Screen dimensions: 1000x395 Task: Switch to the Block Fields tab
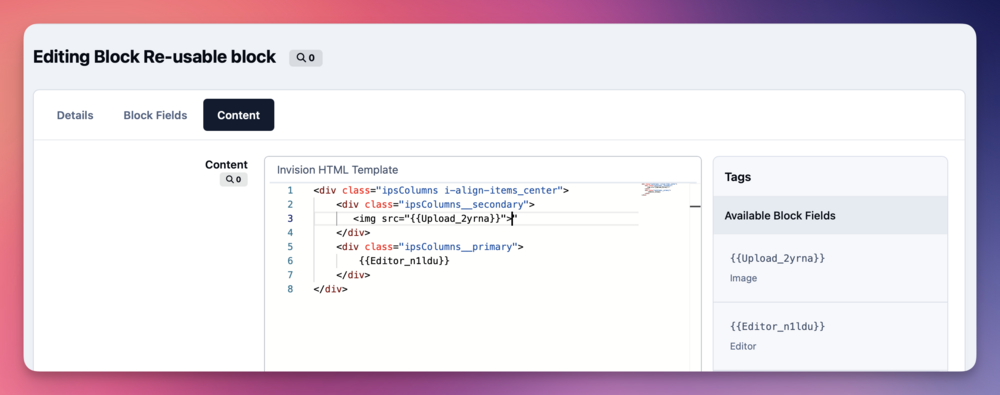click(156, 116)
